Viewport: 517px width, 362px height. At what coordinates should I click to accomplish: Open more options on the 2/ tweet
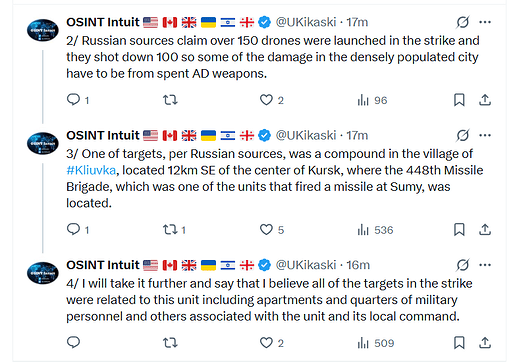[485, 22]
